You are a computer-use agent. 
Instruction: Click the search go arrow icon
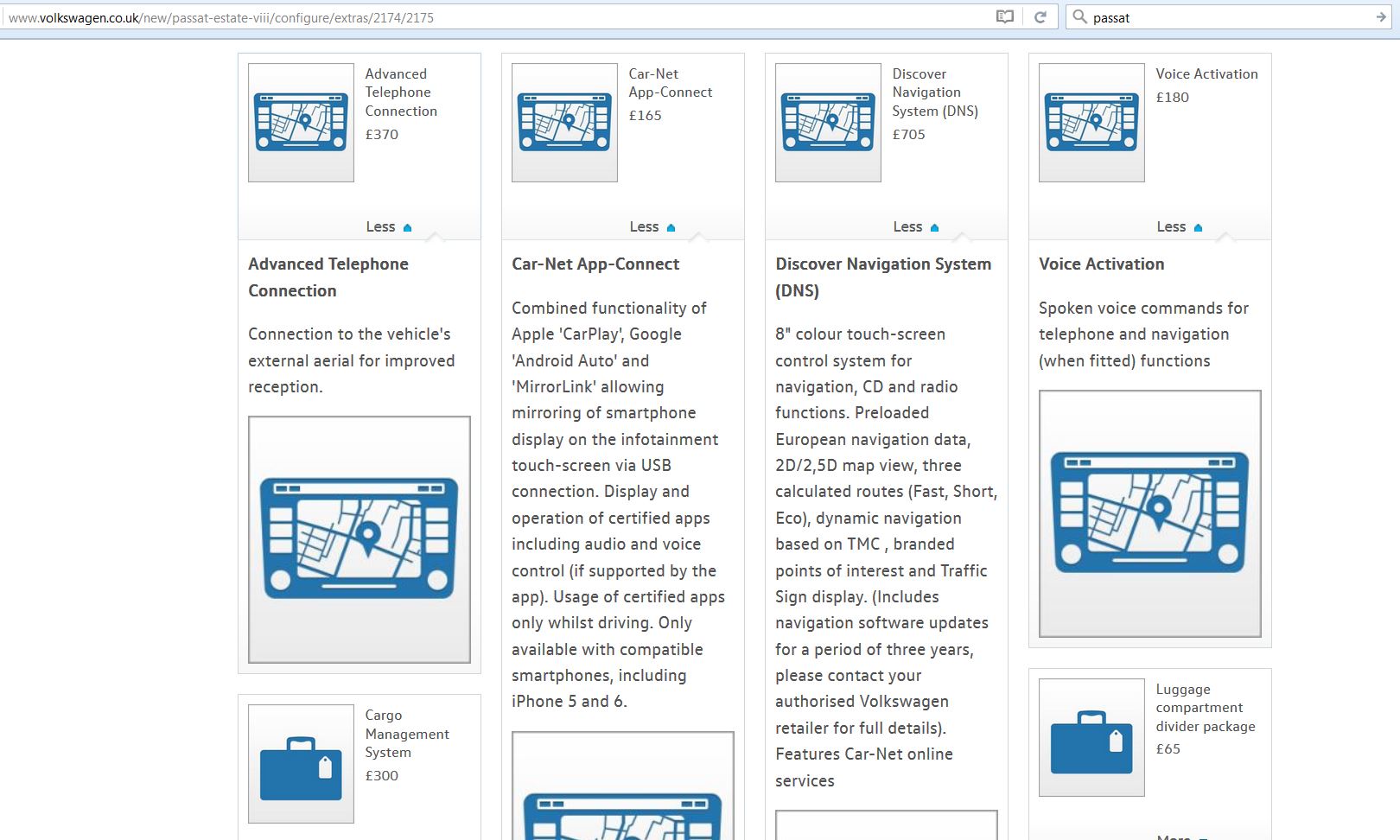click(1380, 17)
